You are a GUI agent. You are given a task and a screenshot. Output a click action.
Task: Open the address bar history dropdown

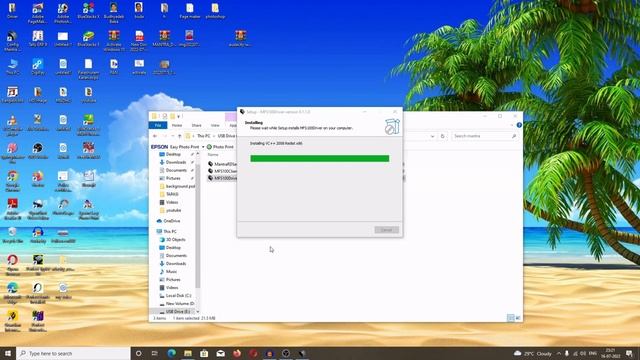pyautogui.click(x=432, y=136)
